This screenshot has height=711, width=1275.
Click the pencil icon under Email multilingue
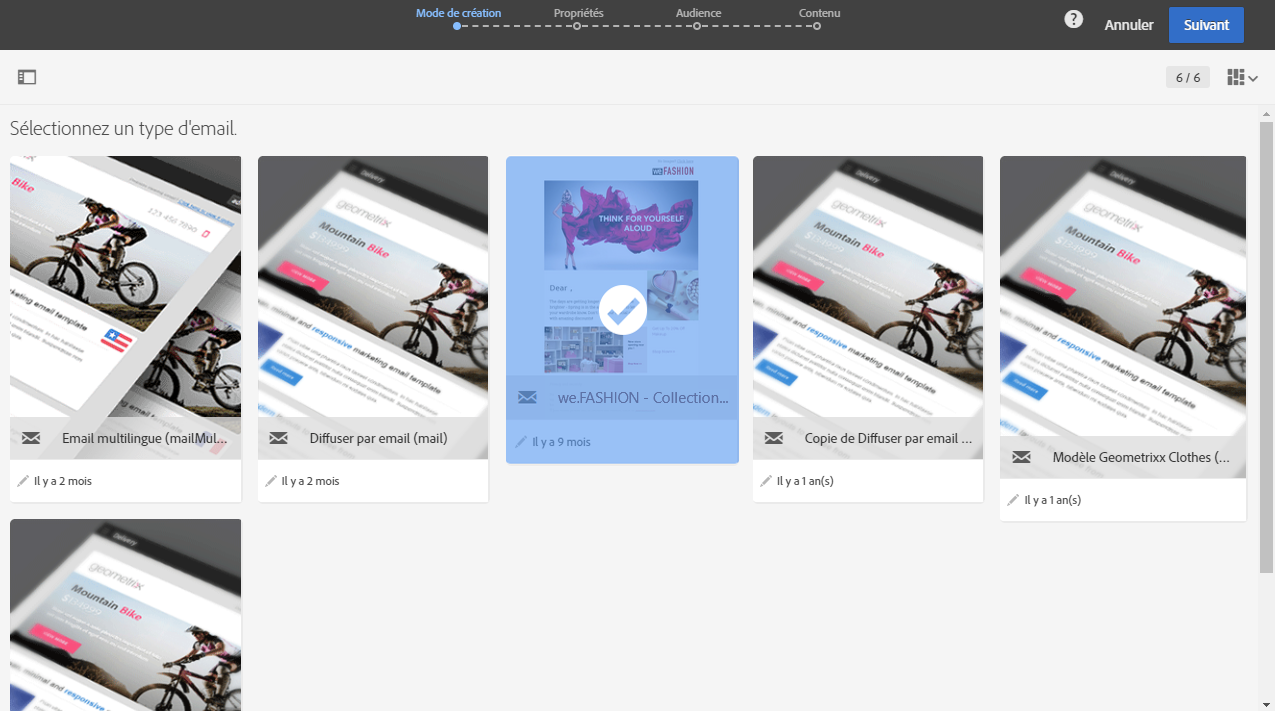coord(23,481)
